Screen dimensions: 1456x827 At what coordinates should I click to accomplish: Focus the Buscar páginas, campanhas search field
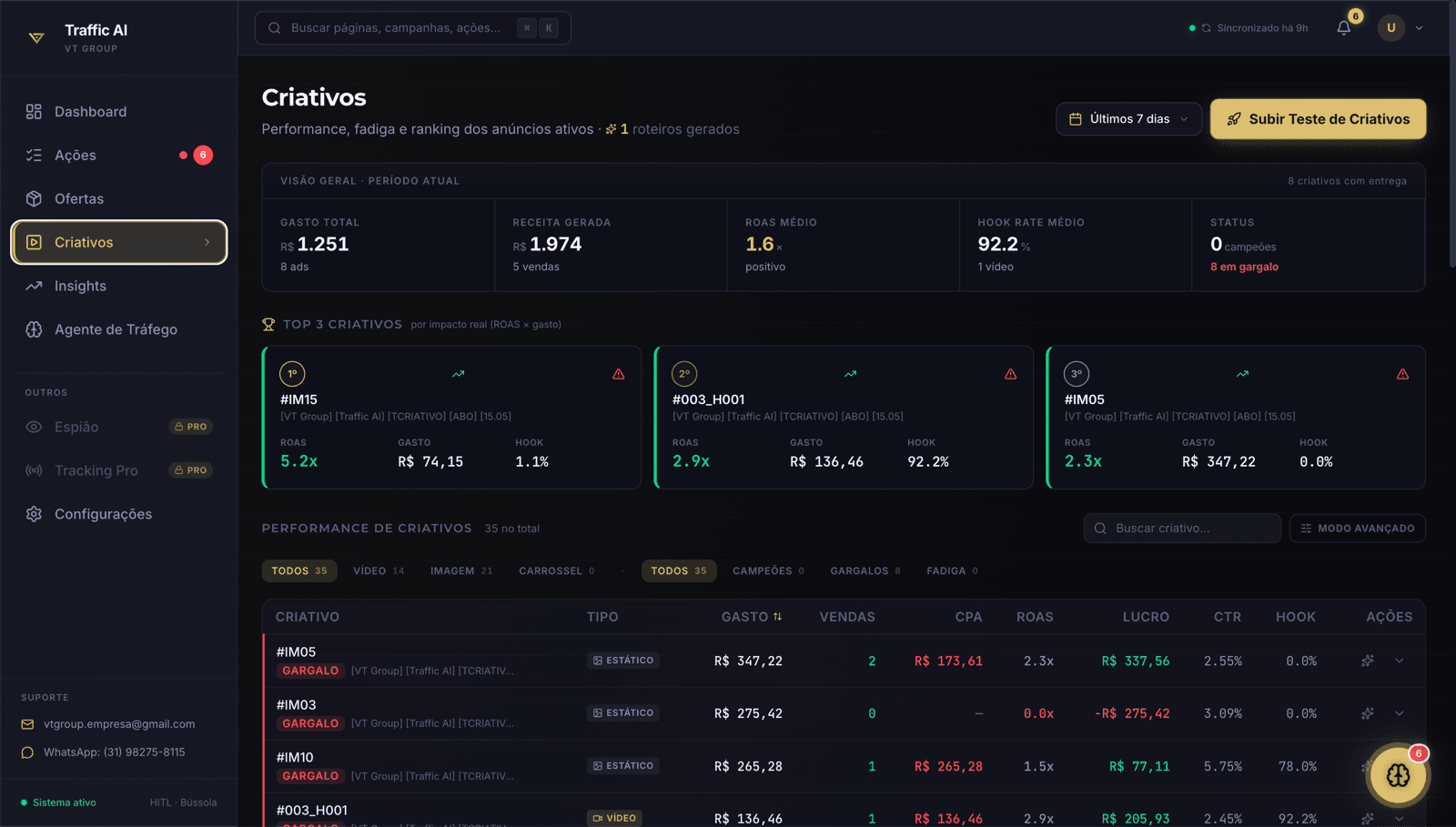pos(413,28)
